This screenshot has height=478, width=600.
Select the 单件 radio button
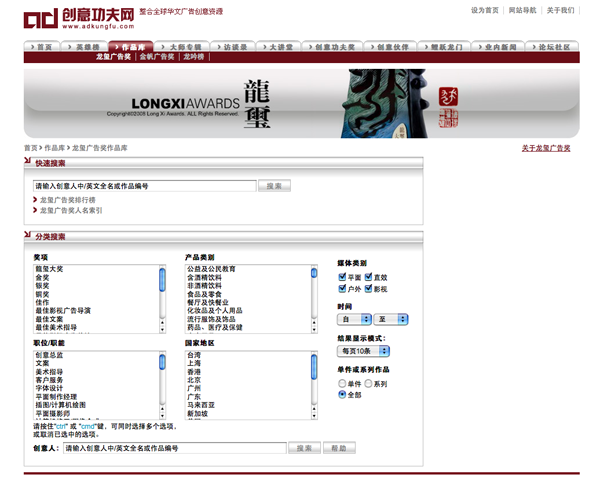342,383
